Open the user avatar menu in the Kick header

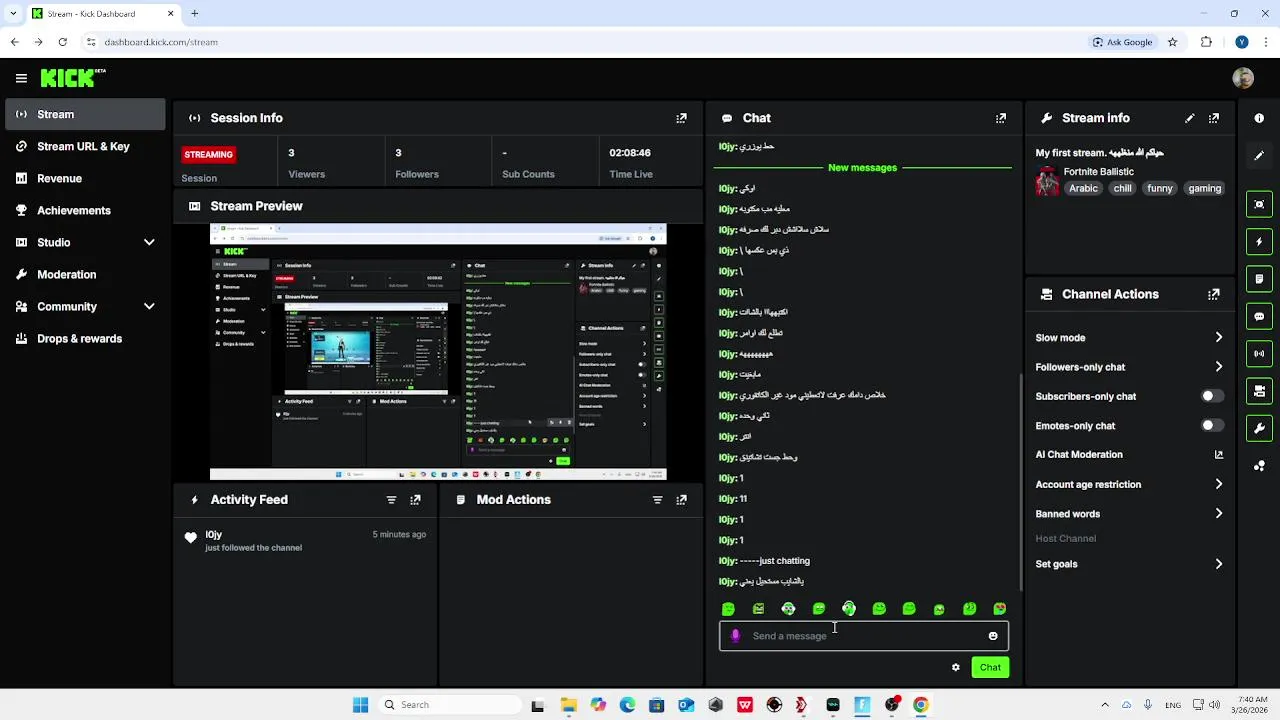click(x=1243, y=78)
